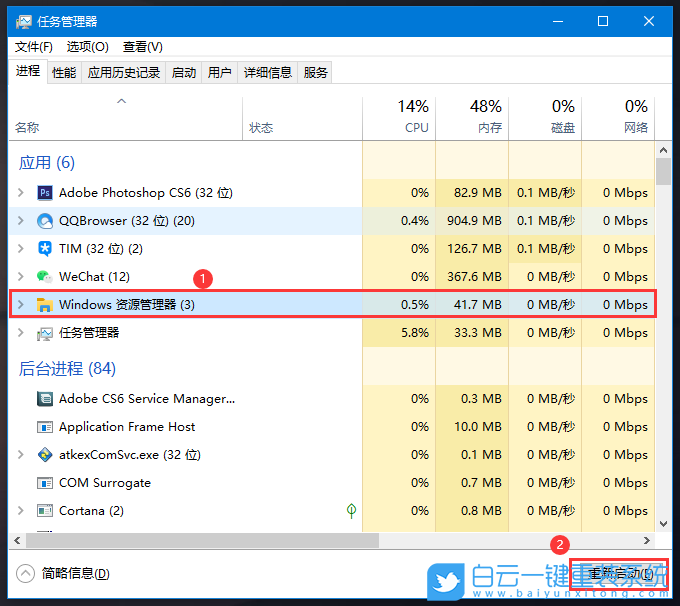680x606 pixels.
Task: Sort by the 网络 column header
Action: [x=618, y=118]
